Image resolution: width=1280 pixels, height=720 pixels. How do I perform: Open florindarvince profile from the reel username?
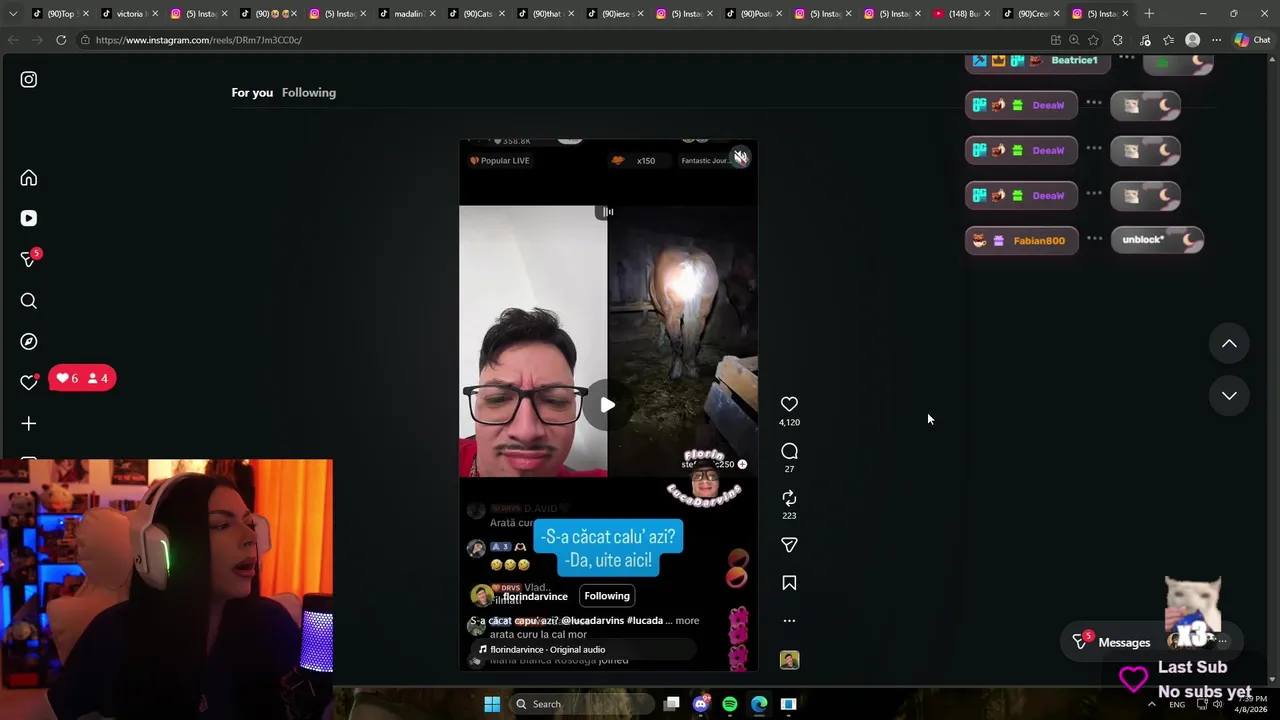coord(535,597)
